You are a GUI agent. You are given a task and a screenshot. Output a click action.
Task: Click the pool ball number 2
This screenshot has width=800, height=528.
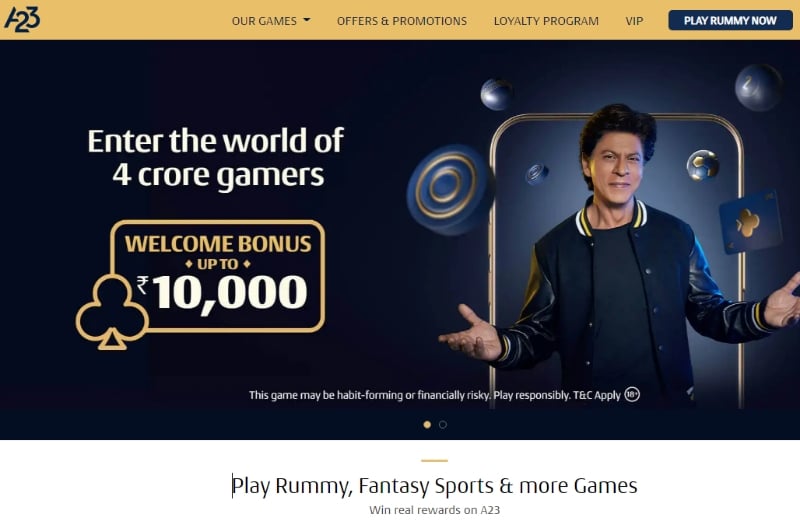758,88
